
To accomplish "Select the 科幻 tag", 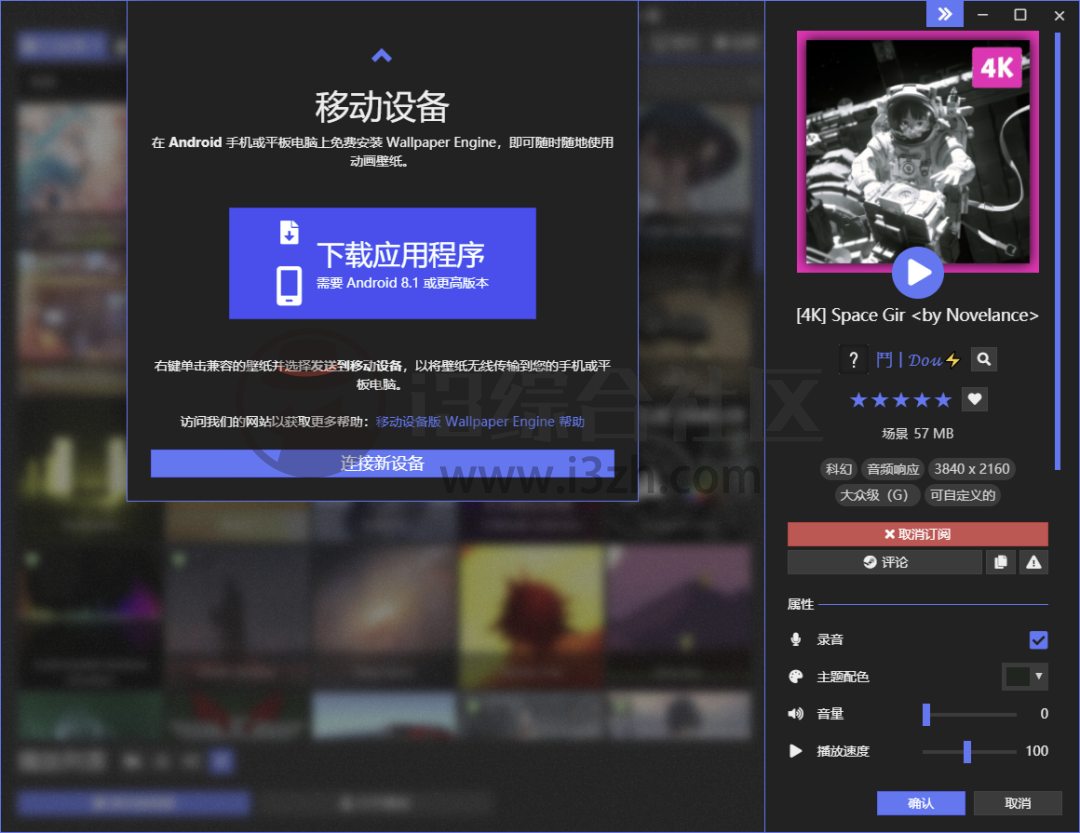I will (x=838, y=469).
